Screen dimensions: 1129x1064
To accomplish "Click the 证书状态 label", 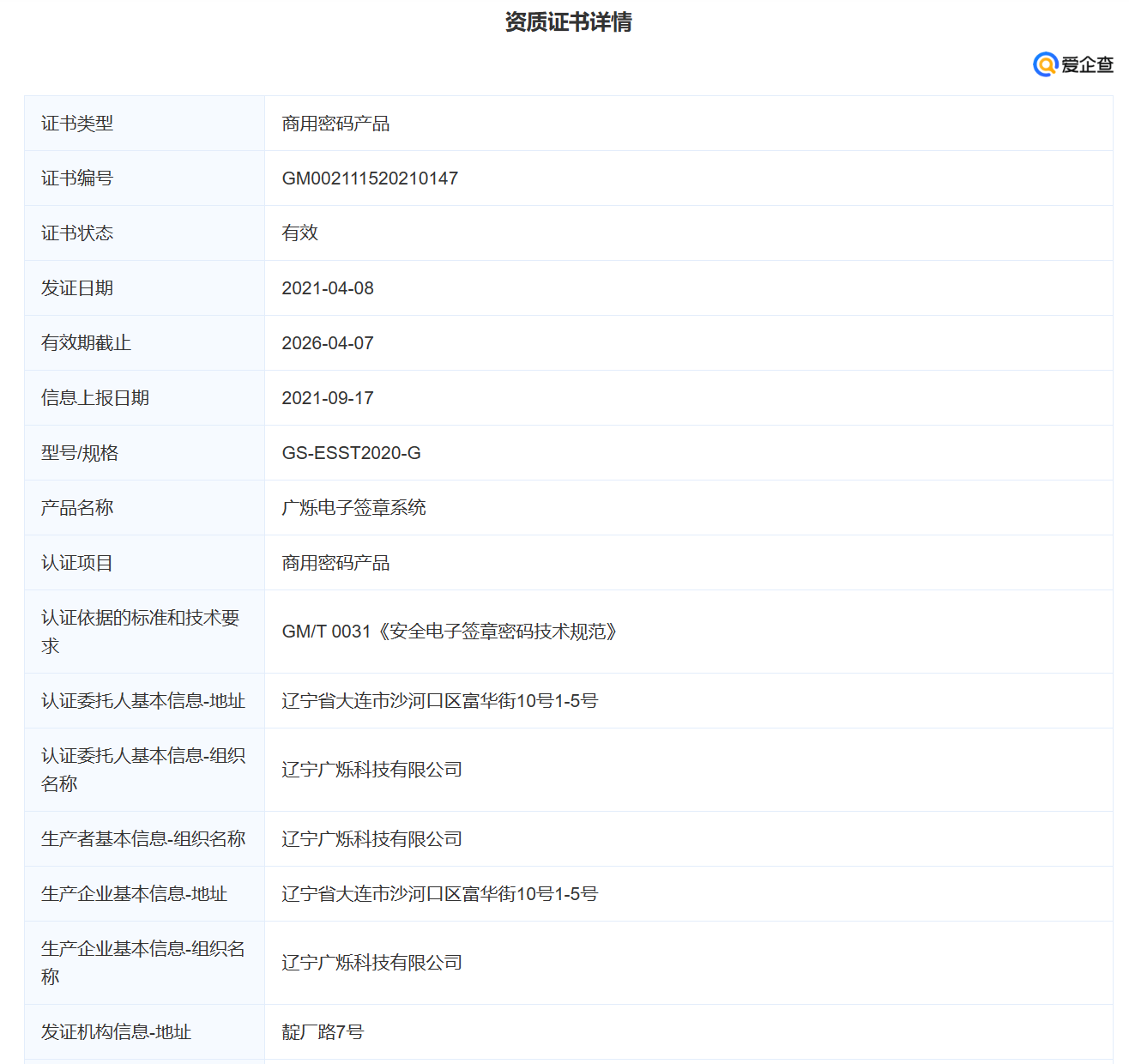I will [77, 233].
